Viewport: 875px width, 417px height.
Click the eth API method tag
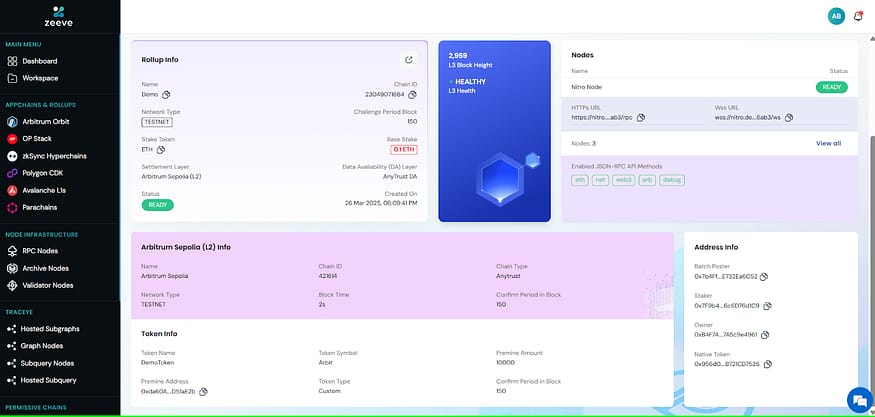point(580,180)
